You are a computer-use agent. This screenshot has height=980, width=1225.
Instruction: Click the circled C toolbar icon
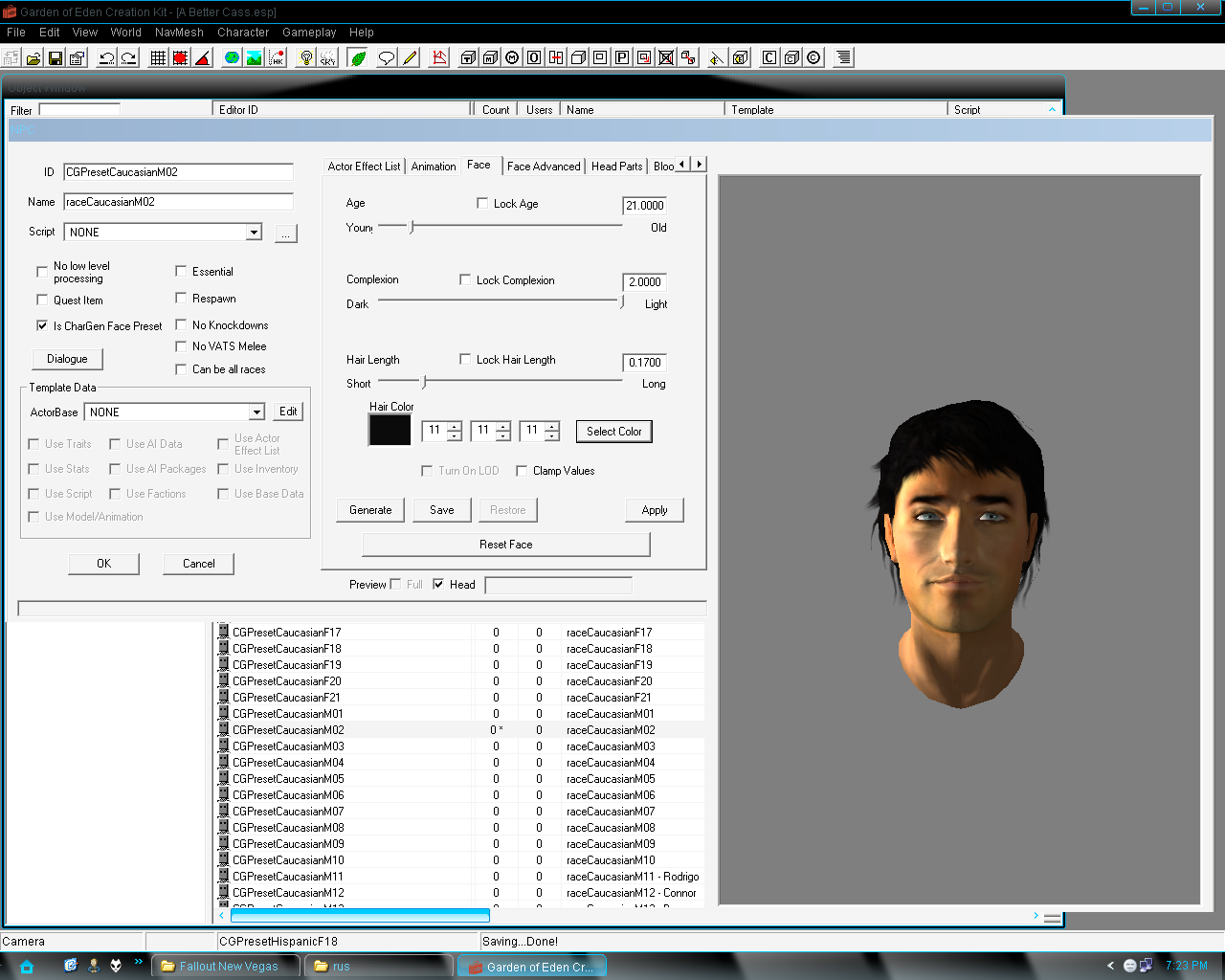tap(813, 58)
